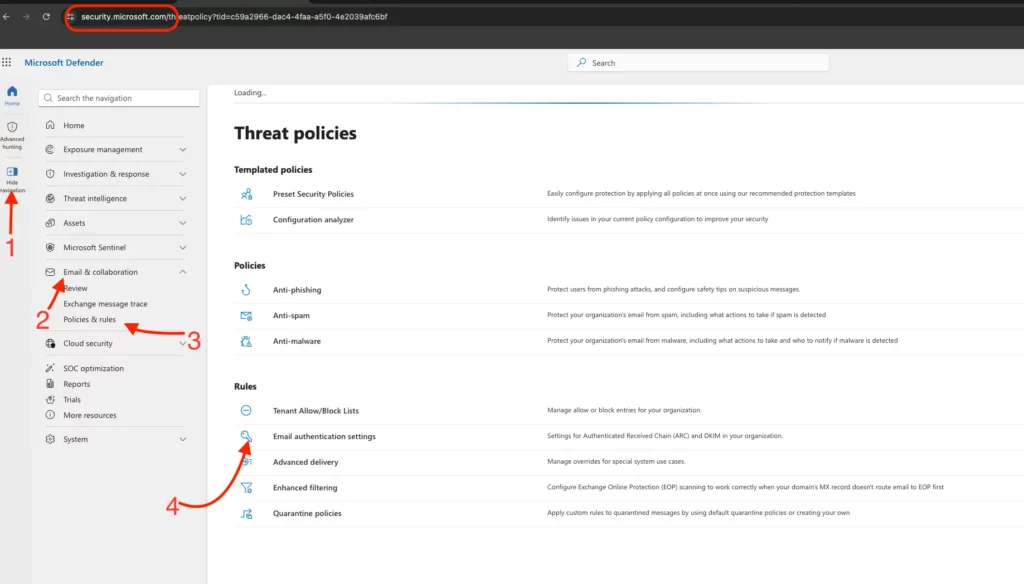Click the Configuration analyzer icon
This screenshot has height=584, width=1024.
(x=246, y=219)
